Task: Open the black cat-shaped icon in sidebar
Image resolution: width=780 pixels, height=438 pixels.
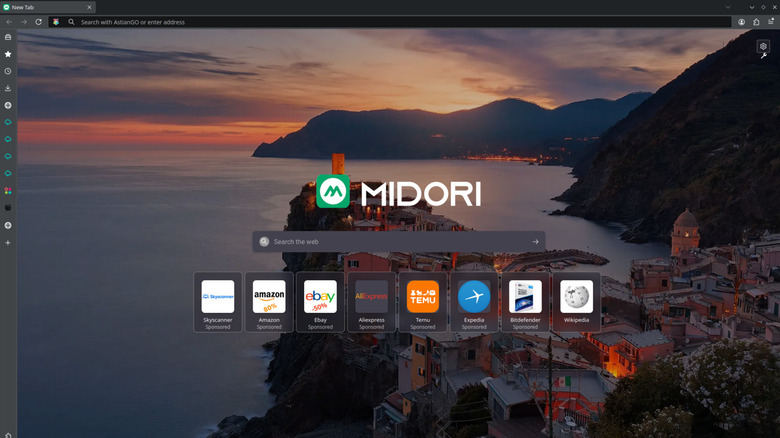Action: pyautogui.click(x=8, y=208)
